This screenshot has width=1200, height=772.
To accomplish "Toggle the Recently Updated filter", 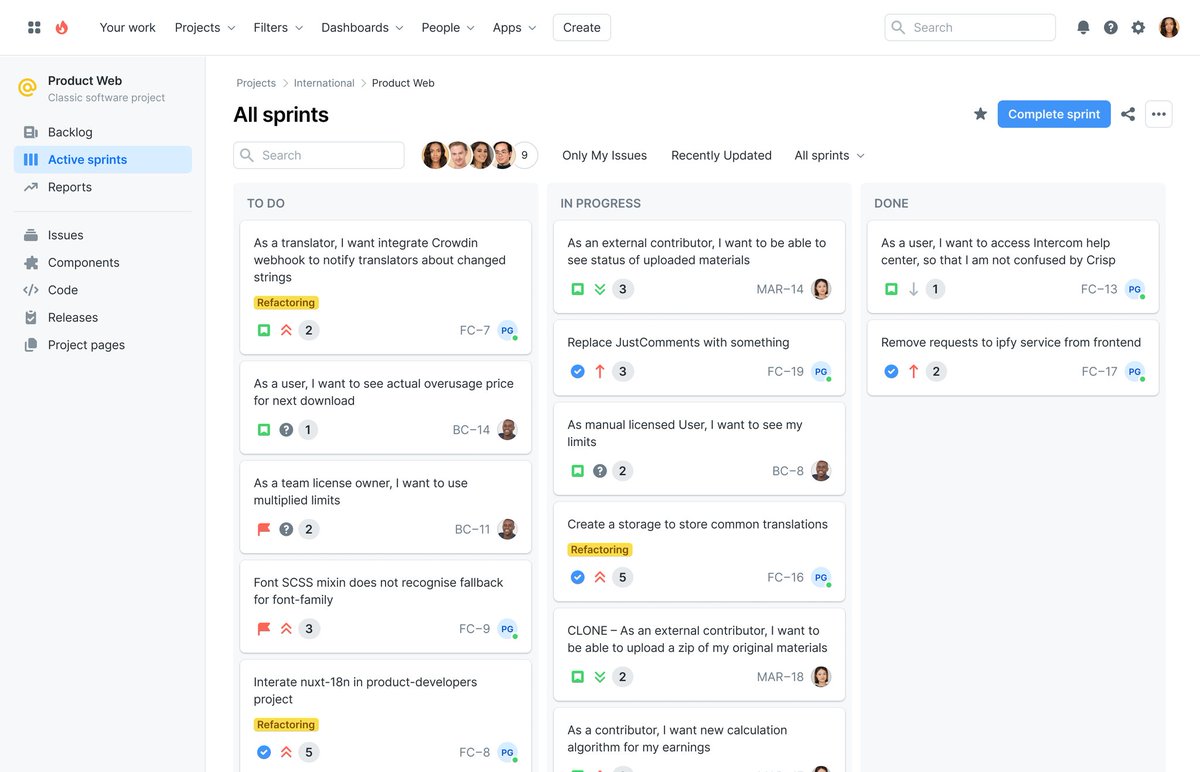I will [x=721, y=155].
